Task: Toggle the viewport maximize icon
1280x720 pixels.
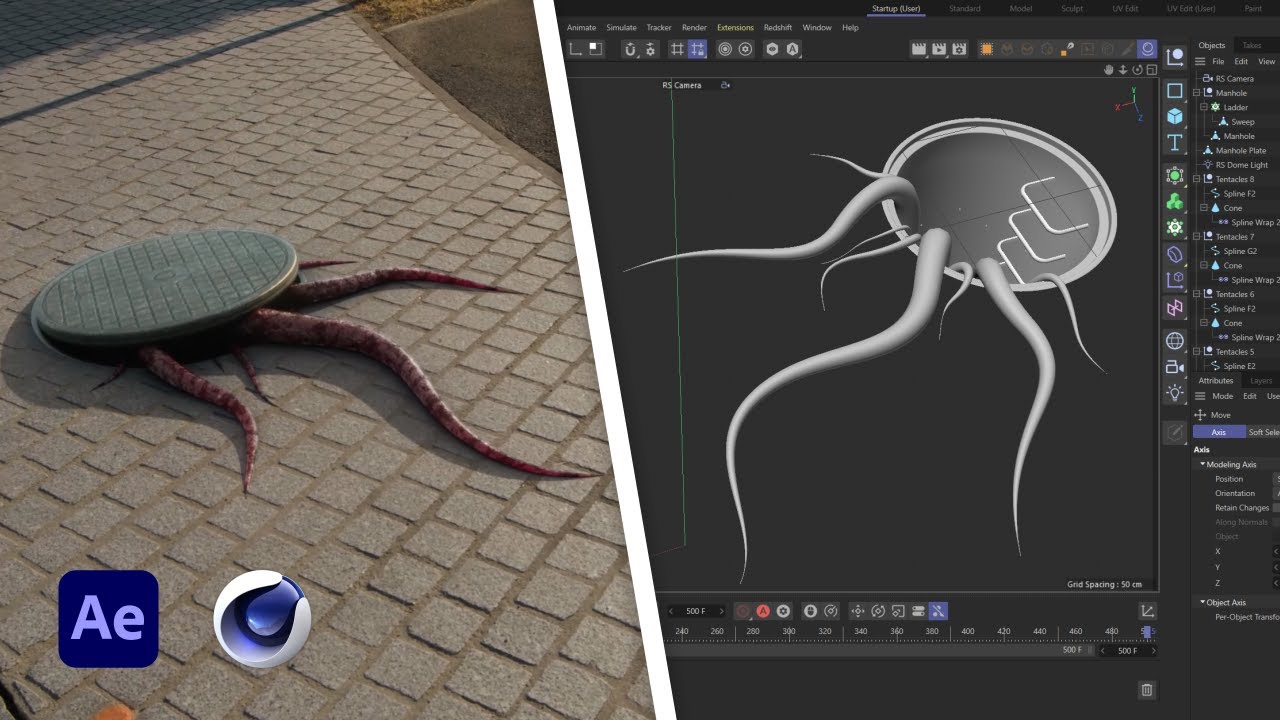Action: coord(1150,70)
